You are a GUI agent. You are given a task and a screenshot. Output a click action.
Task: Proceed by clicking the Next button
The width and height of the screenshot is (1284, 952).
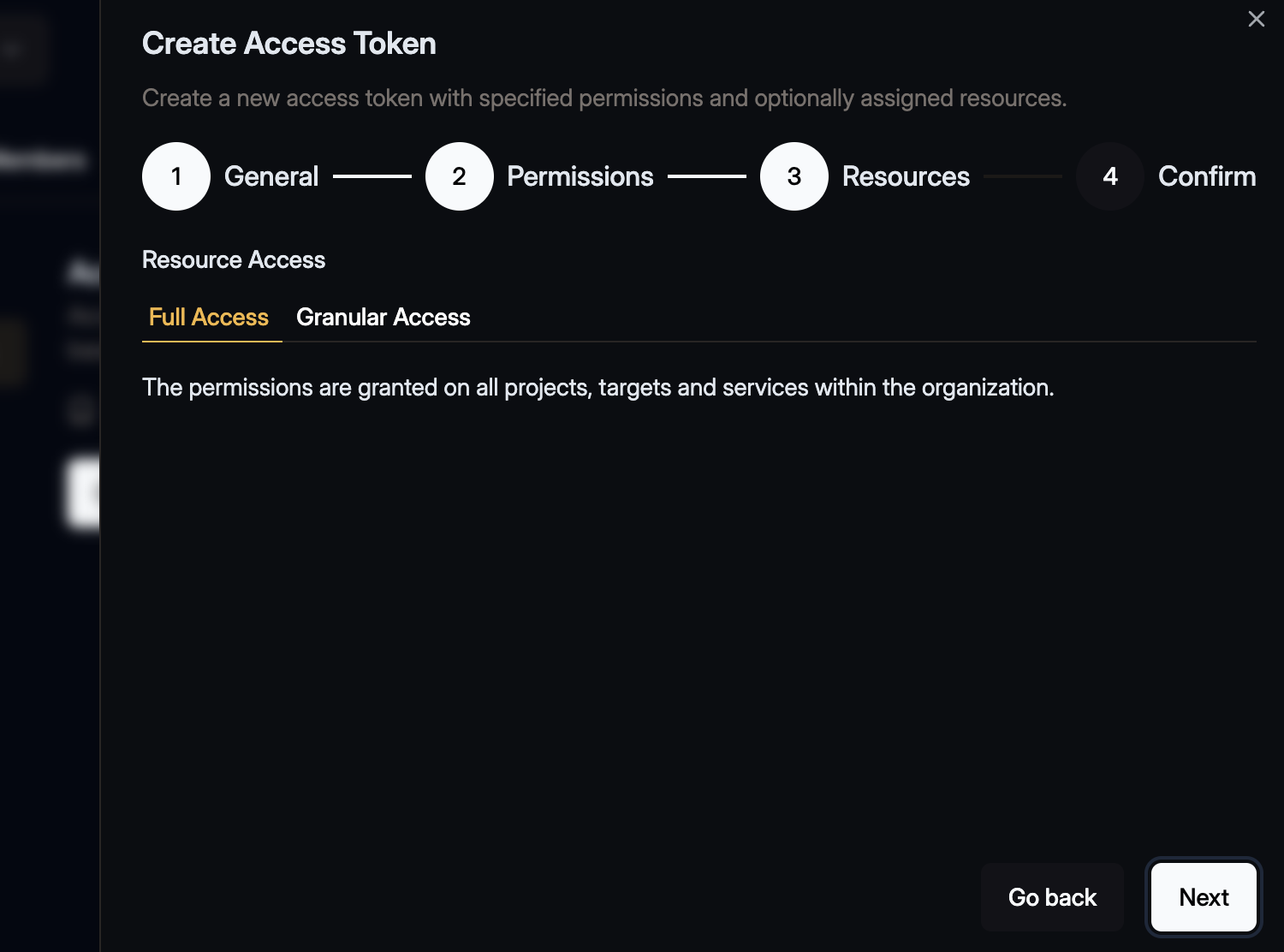[1204, 897]
